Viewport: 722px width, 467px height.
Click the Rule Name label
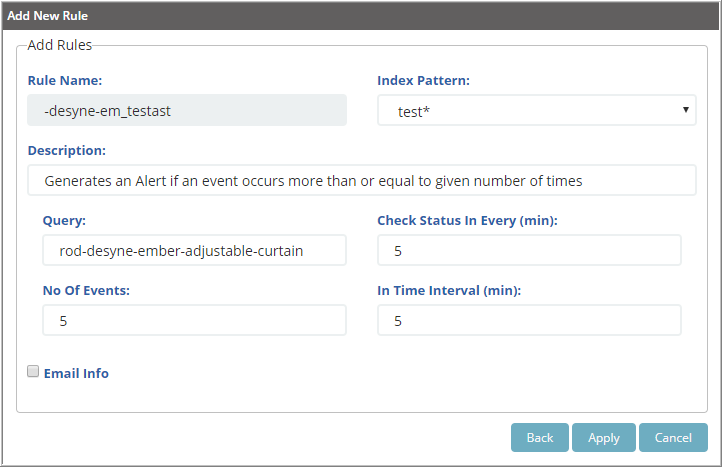point(65,81)
